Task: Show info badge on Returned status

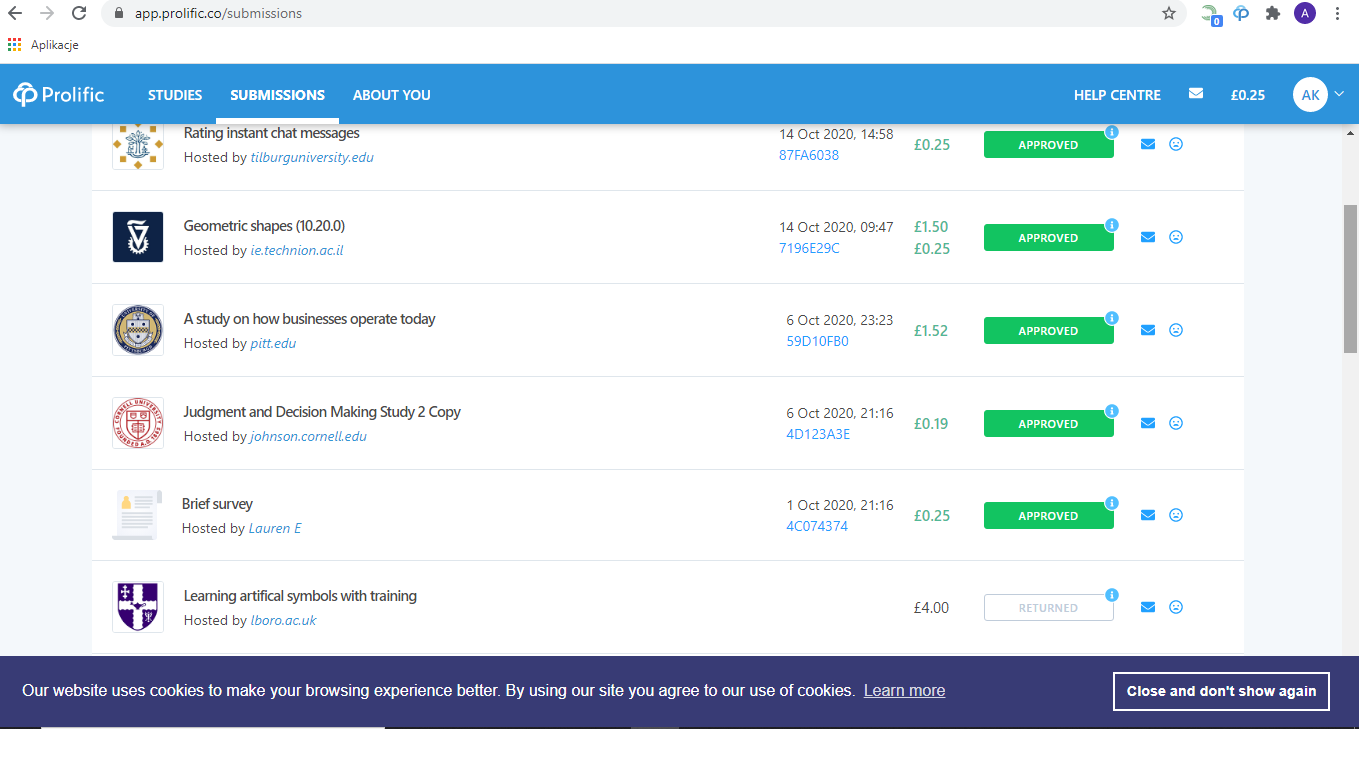Action: (x=1112, y=595)
